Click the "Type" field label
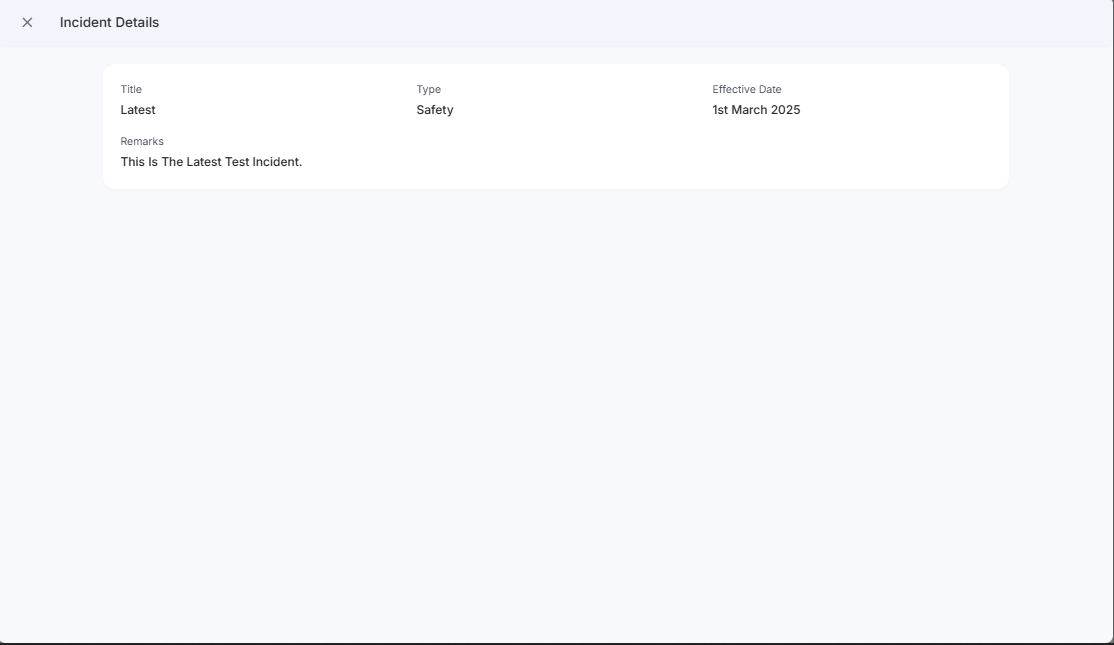 (428, 89)
